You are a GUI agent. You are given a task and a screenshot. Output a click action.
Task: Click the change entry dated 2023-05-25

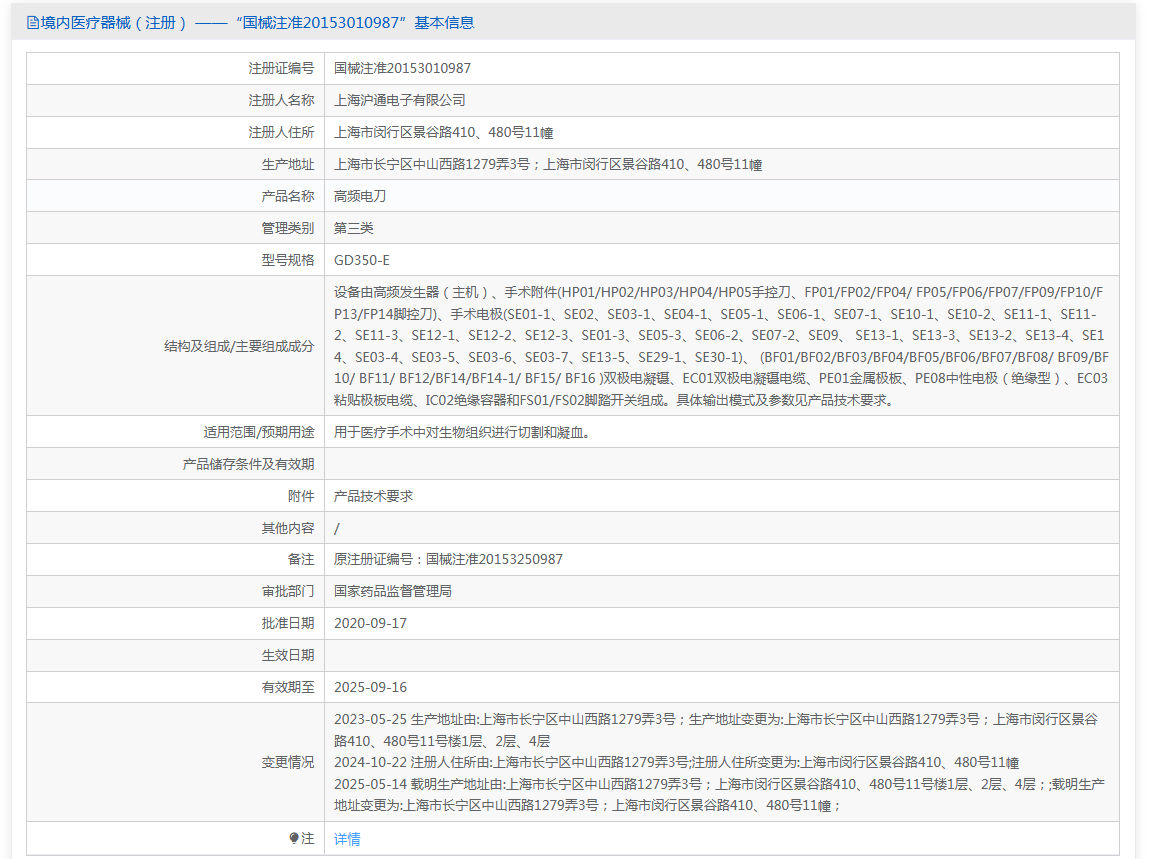tap(716, 730)
